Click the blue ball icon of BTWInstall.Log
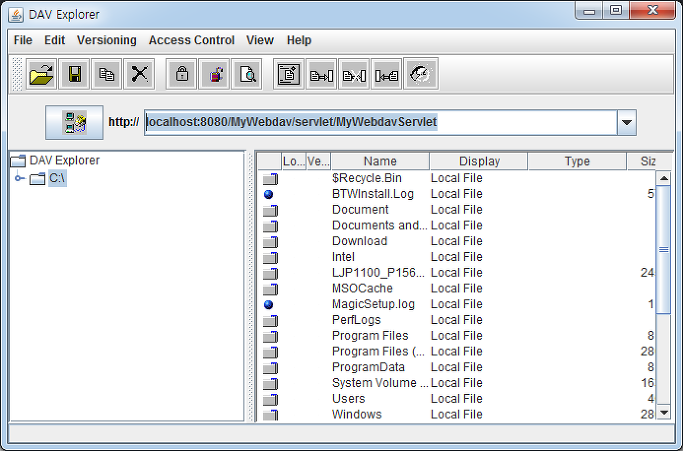683x451 pixels. 269,194
